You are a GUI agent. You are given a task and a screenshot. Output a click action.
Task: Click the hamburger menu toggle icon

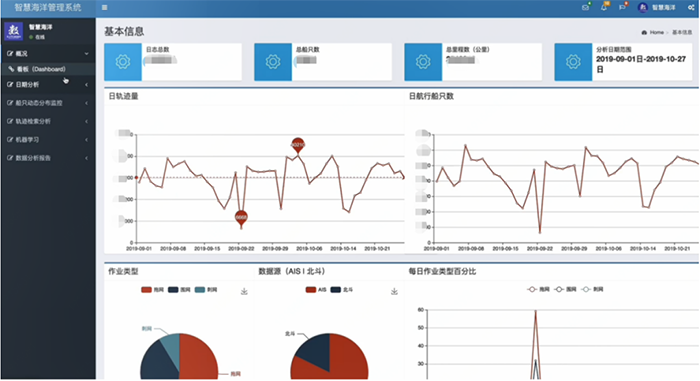click(104, 8)
